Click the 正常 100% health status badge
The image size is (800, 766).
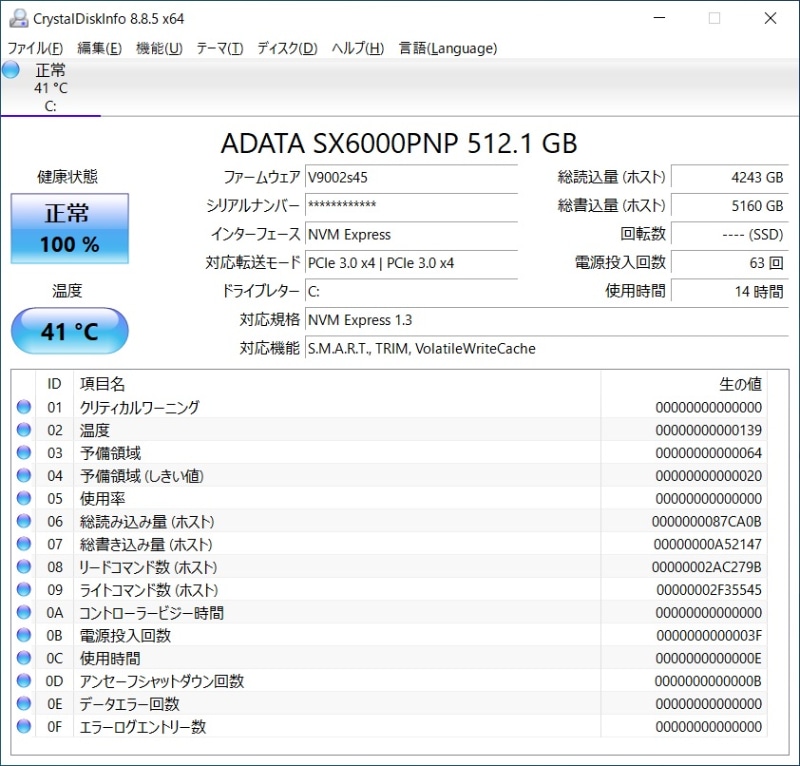point(68,227)
